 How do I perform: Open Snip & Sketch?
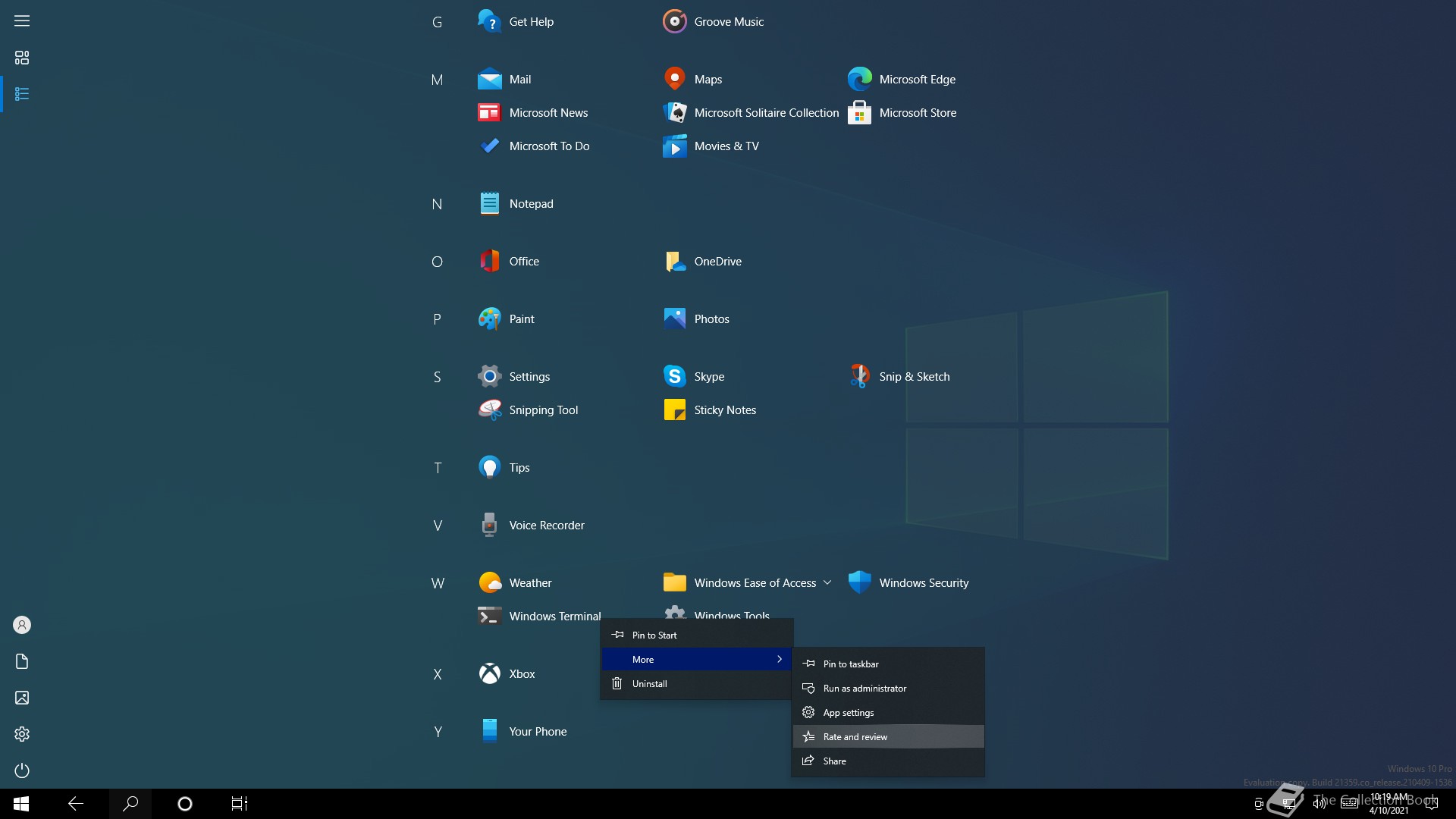coord(899,376)
